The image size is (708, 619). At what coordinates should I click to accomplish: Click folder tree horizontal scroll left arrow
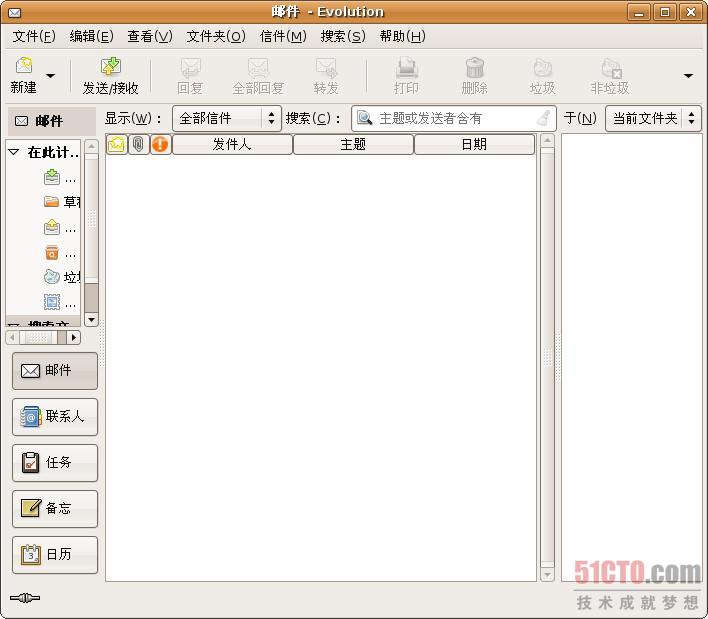pos(12,337)
